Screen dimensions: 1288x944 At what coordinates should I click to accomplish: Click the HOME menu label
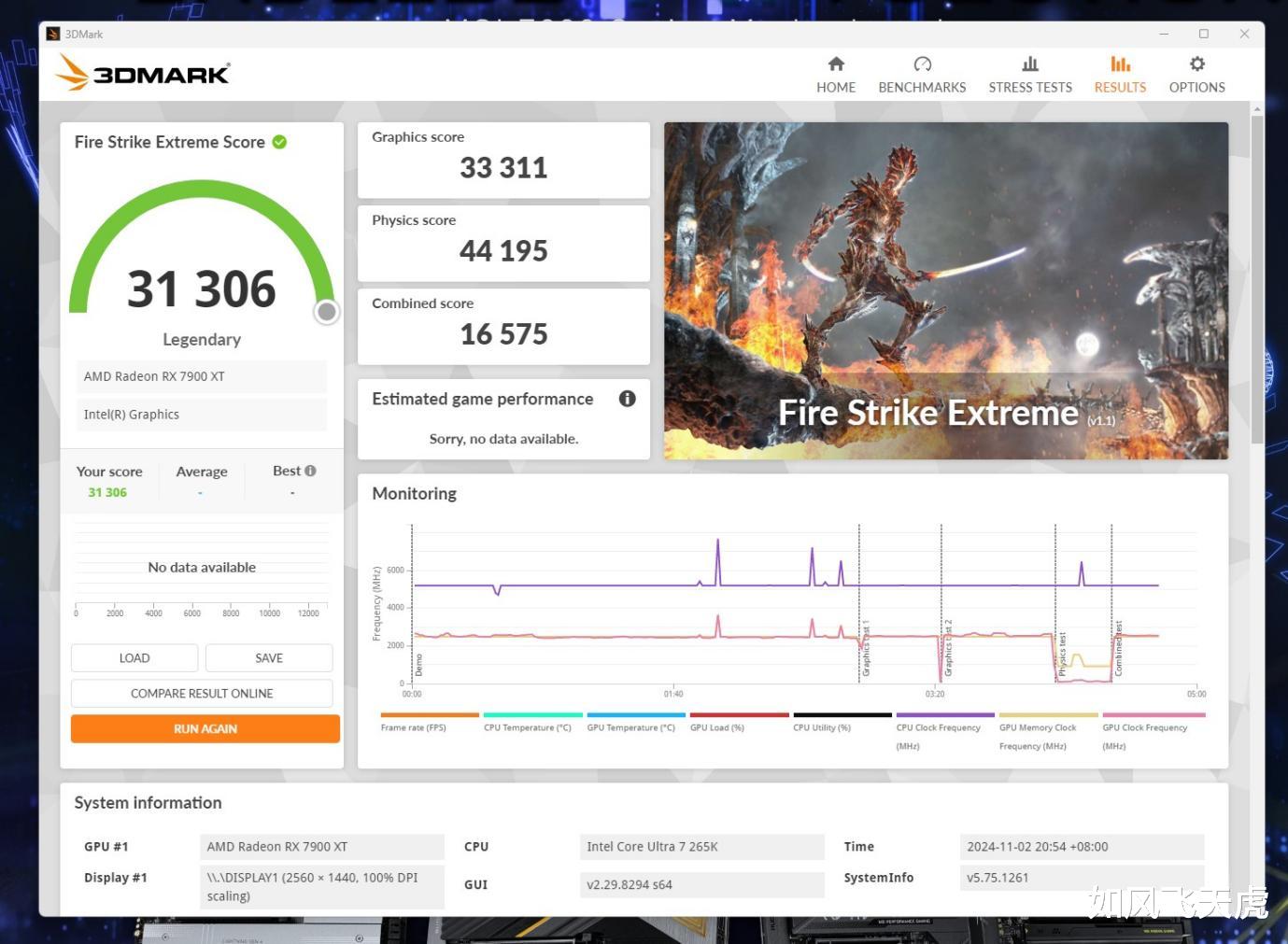point(836,87)
